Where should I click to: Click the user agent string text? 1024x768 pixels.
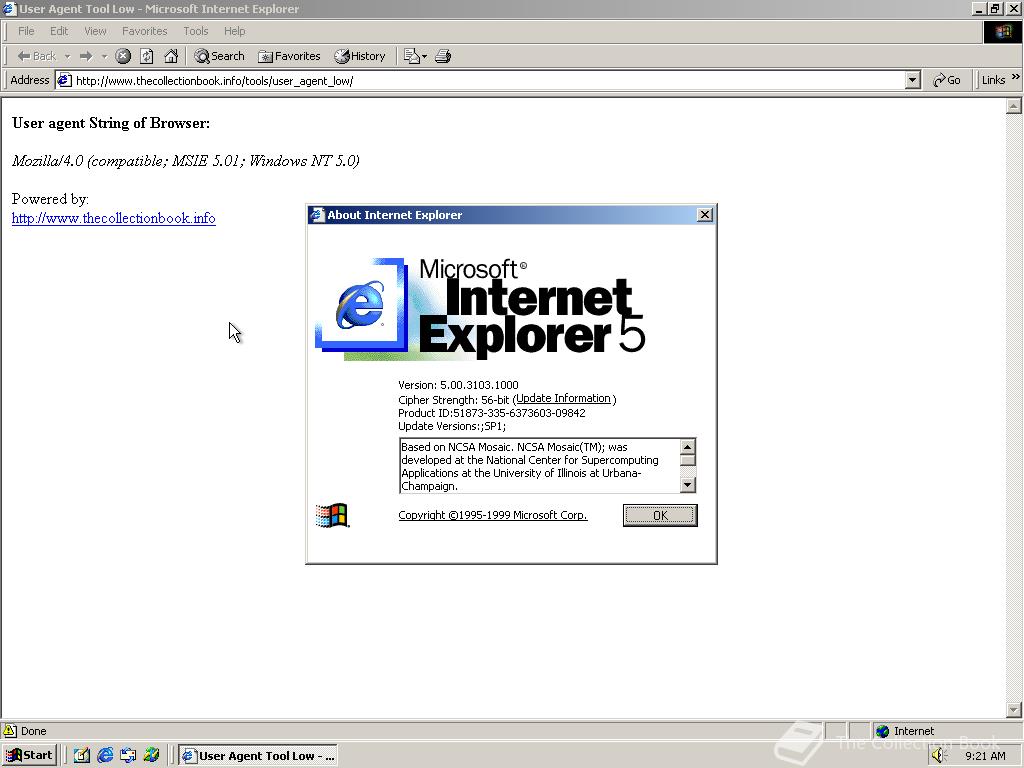[185, 161]
